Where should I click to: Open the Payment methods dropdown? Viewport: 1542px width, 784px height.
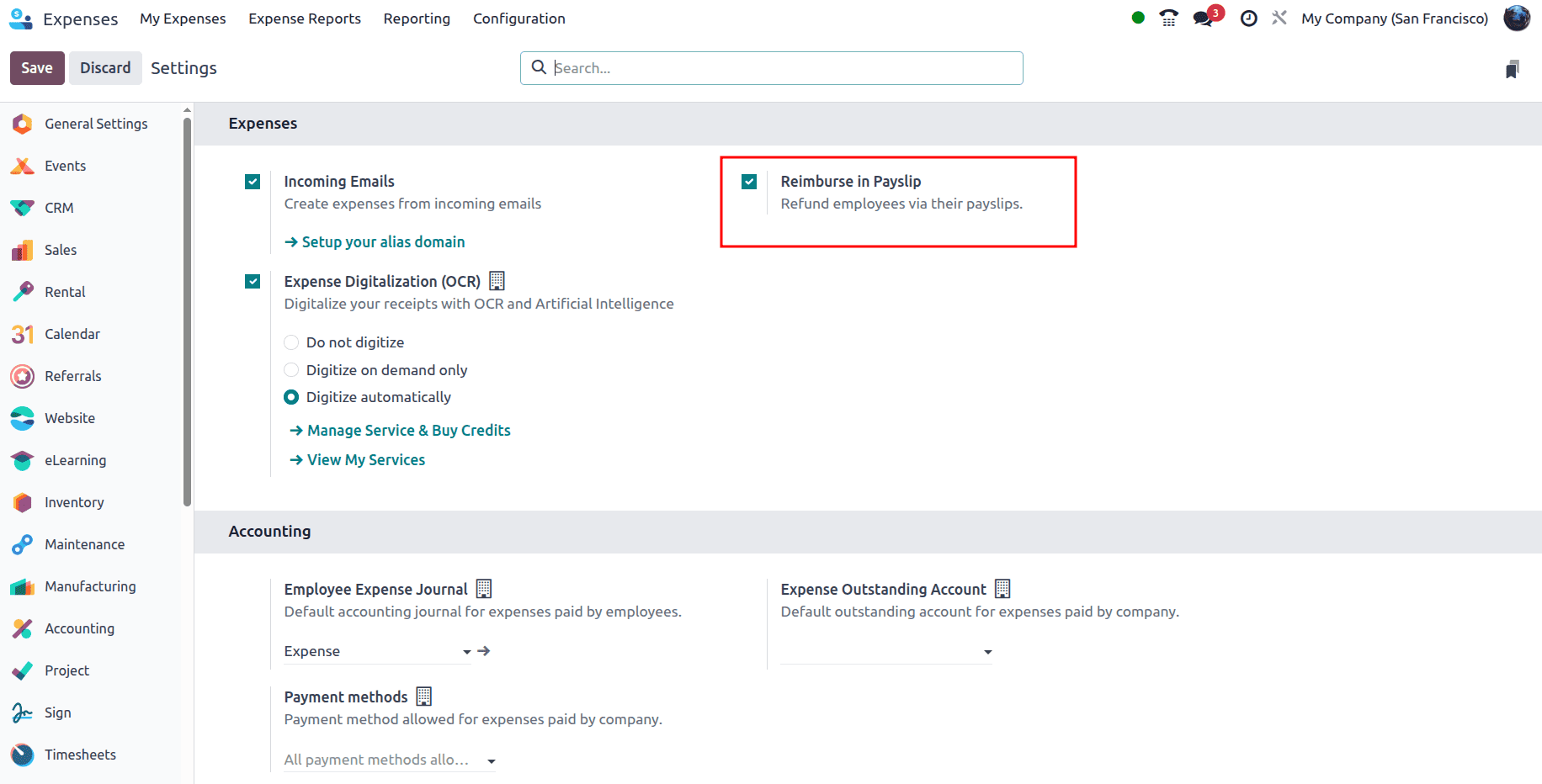coord(491,760)
